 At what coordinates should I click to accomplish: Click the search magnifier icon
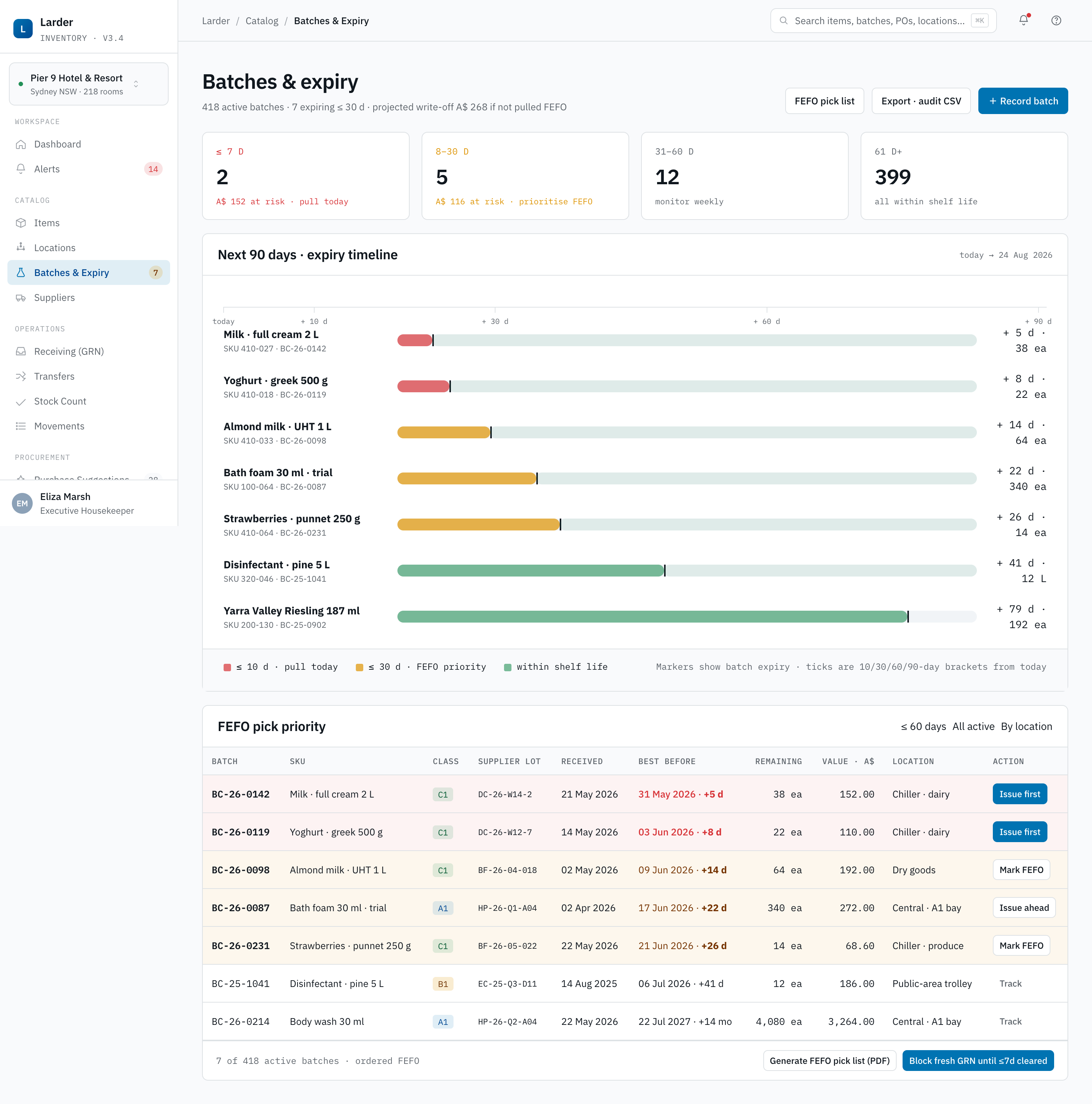tap(784, 20)
